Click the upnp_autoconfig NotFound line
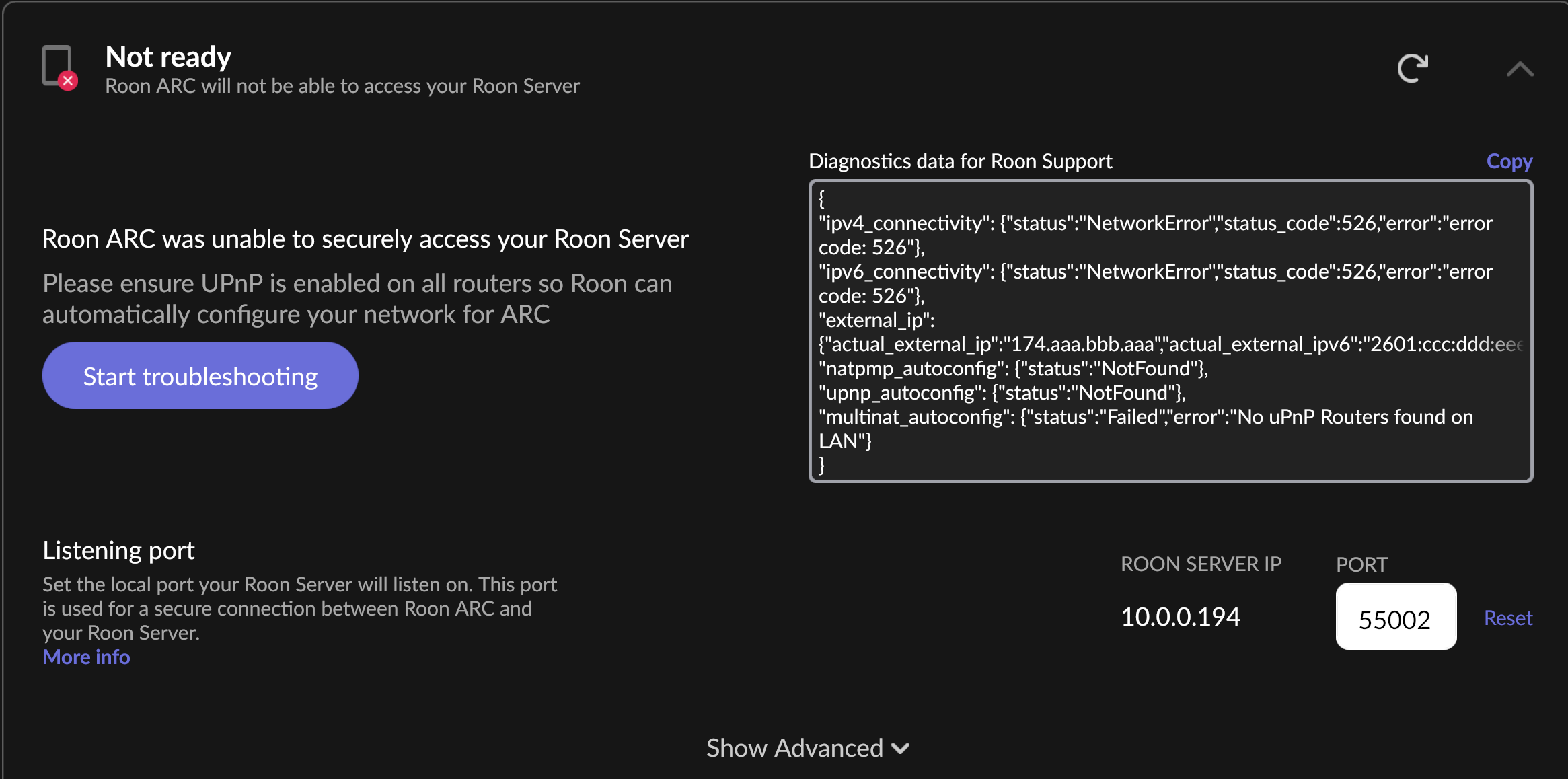Viewport: 1568px width, 779px height. click(x=1002, y=393)
